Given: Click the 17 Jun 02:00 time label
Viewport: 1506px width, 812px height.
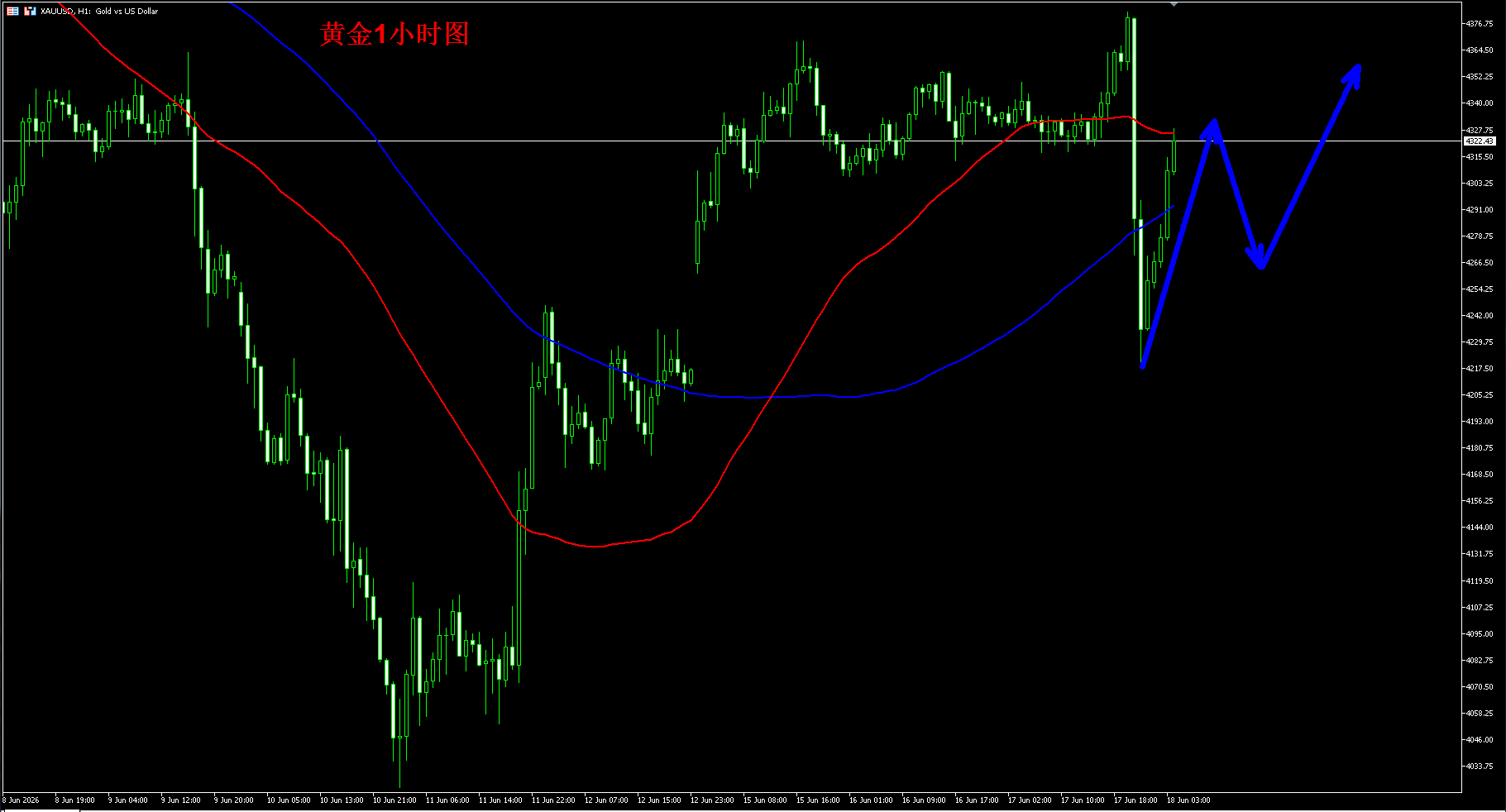Looking at the screenshot, I should (x=1030, y=800).
